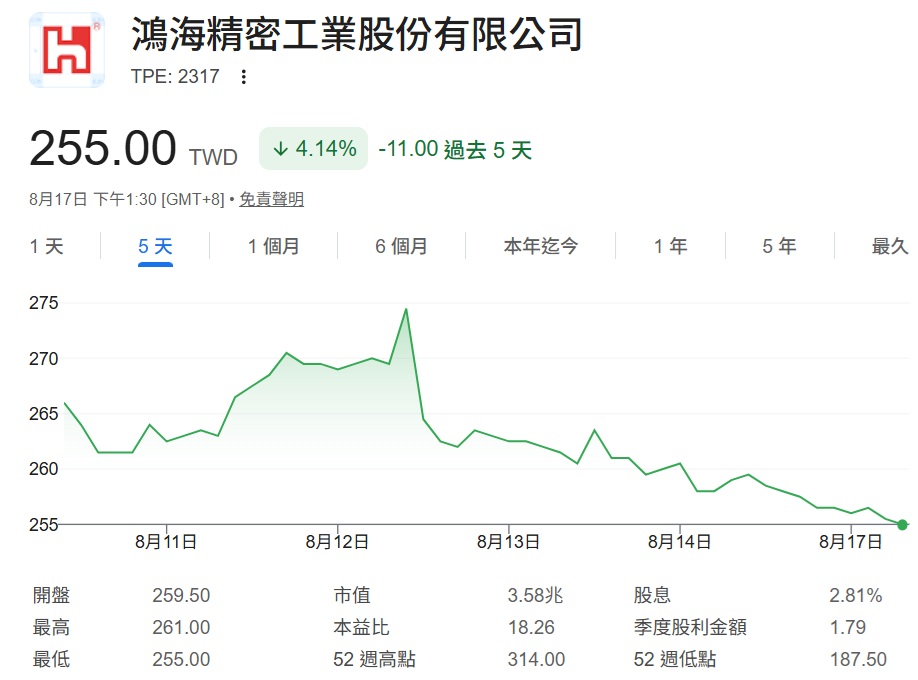The width and height of the screenshot is (918, 680).
Task: Click the dividend yield 2.81%
Action: click(x=855, y=595)
